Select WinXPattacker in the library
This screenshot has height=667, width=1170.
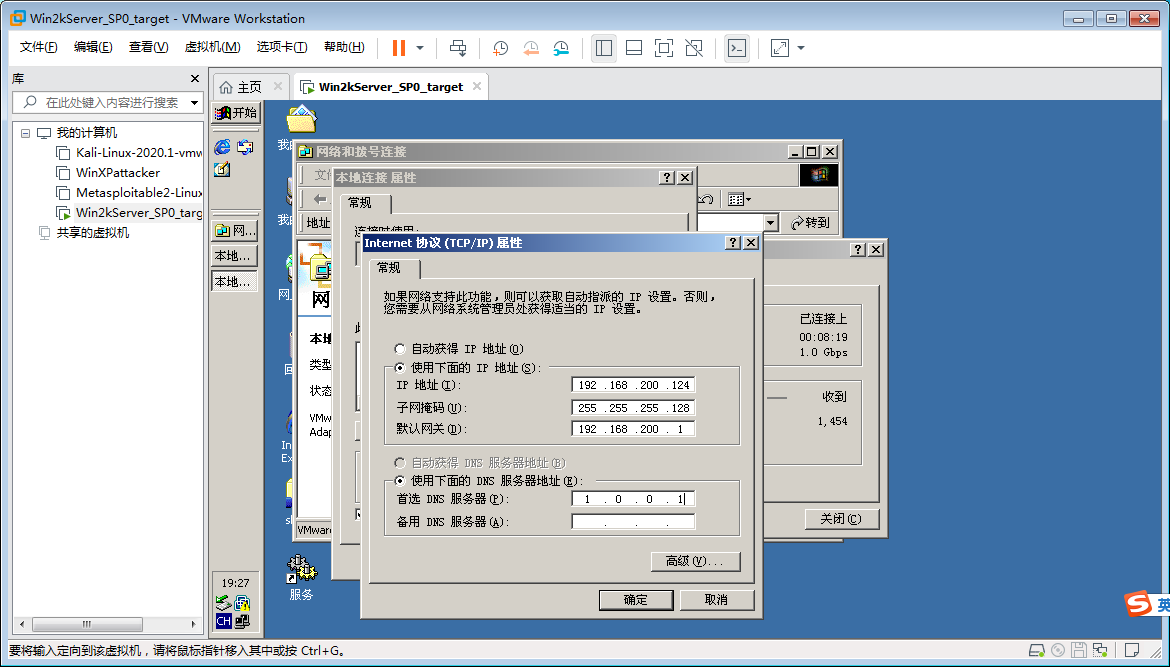click(108, 172)
